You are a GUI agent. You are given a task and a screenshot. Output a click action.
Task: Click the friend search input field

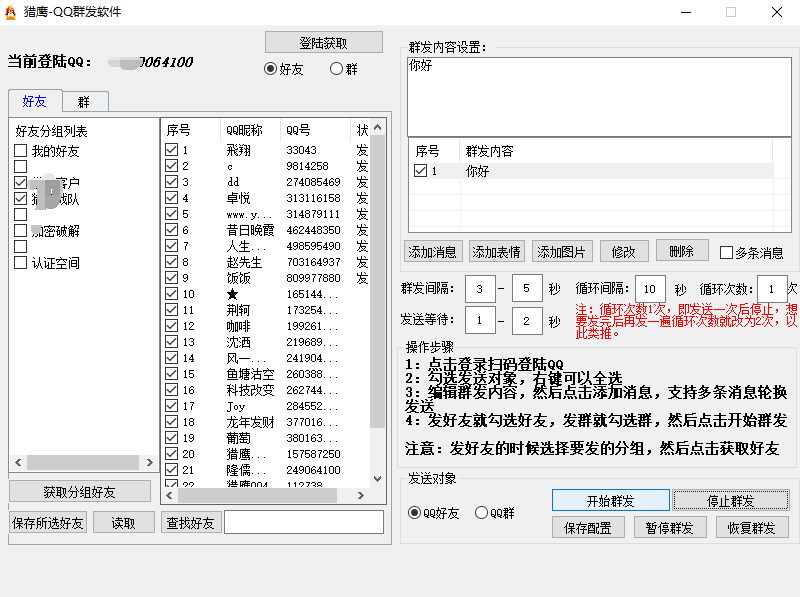click(x=304, y=523)
